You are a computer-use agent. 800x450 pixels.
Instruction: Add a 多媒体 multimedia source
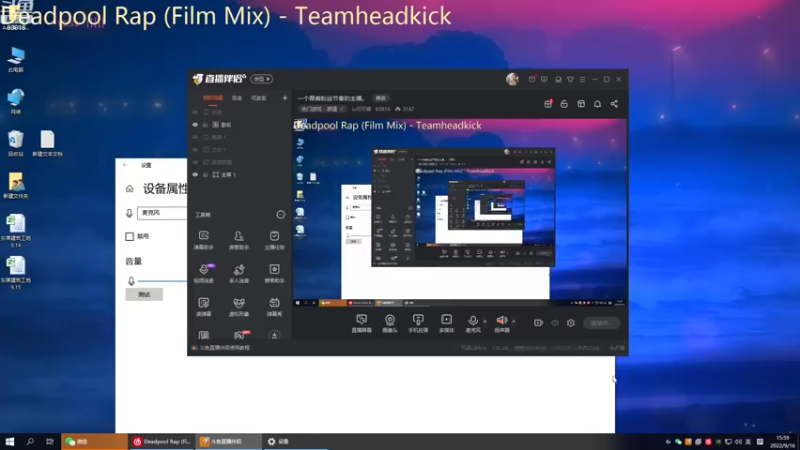(x=446, y=323)
